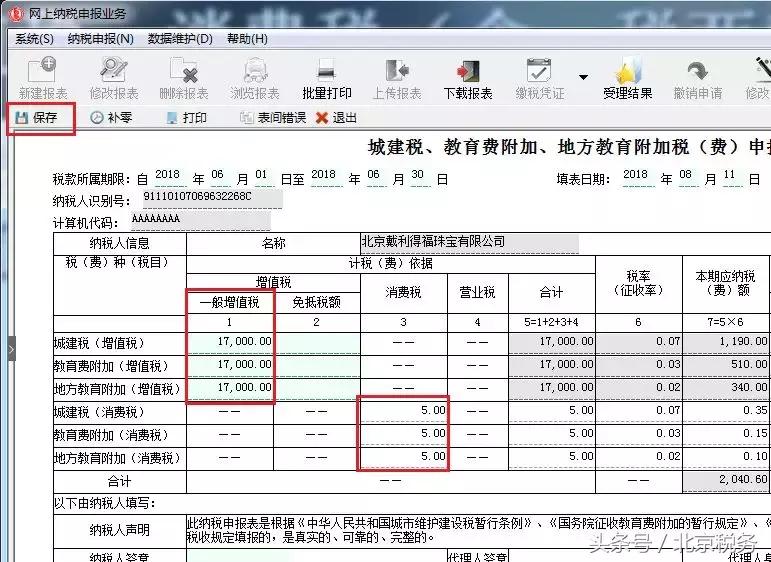This screenshot has height=562, width=771.
Task: Click the 510.00 tax payable cell
Action: pyautogui.click(x=726, y=366)
